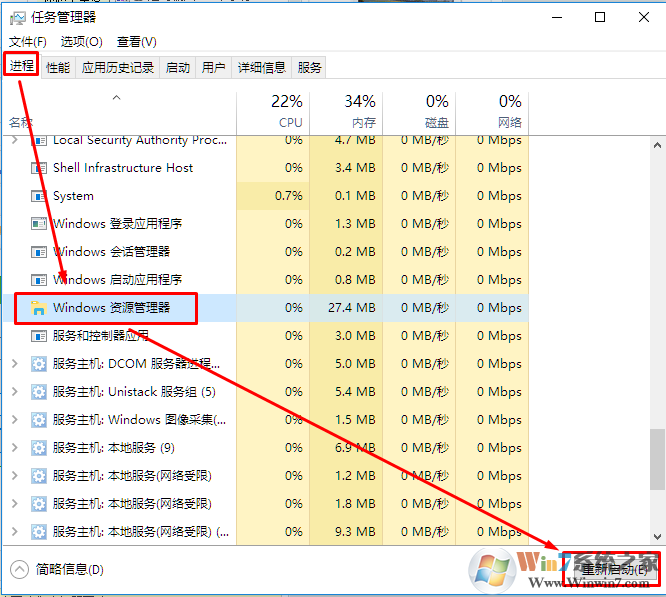Screen dimensions: 666x597
Task: Open the 查看(V) menu
Action: [137, 42]
